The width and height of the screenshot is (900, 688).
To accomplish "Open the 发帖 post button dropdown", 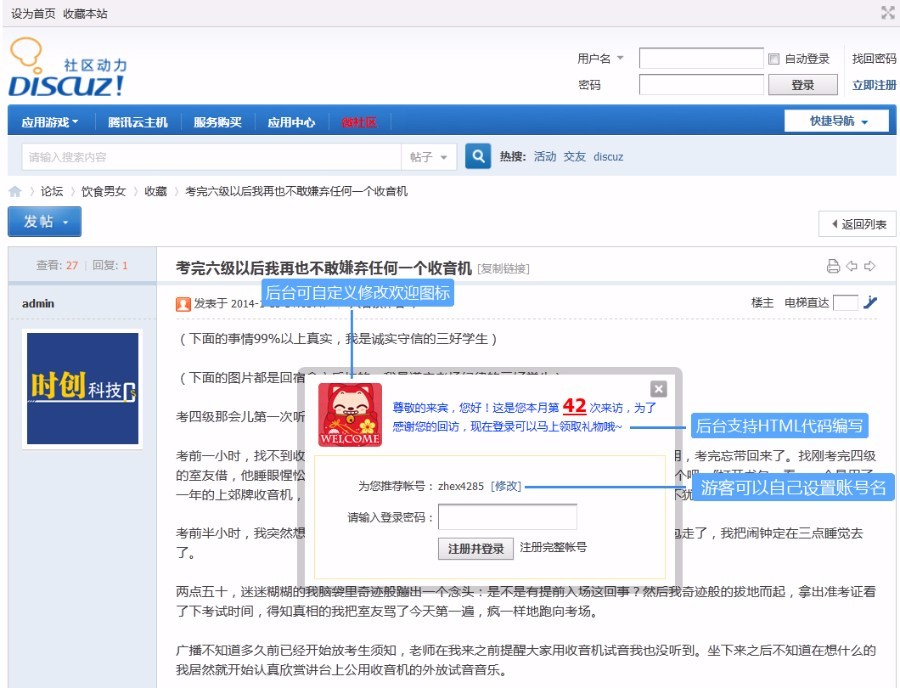I will click(43, 221).
